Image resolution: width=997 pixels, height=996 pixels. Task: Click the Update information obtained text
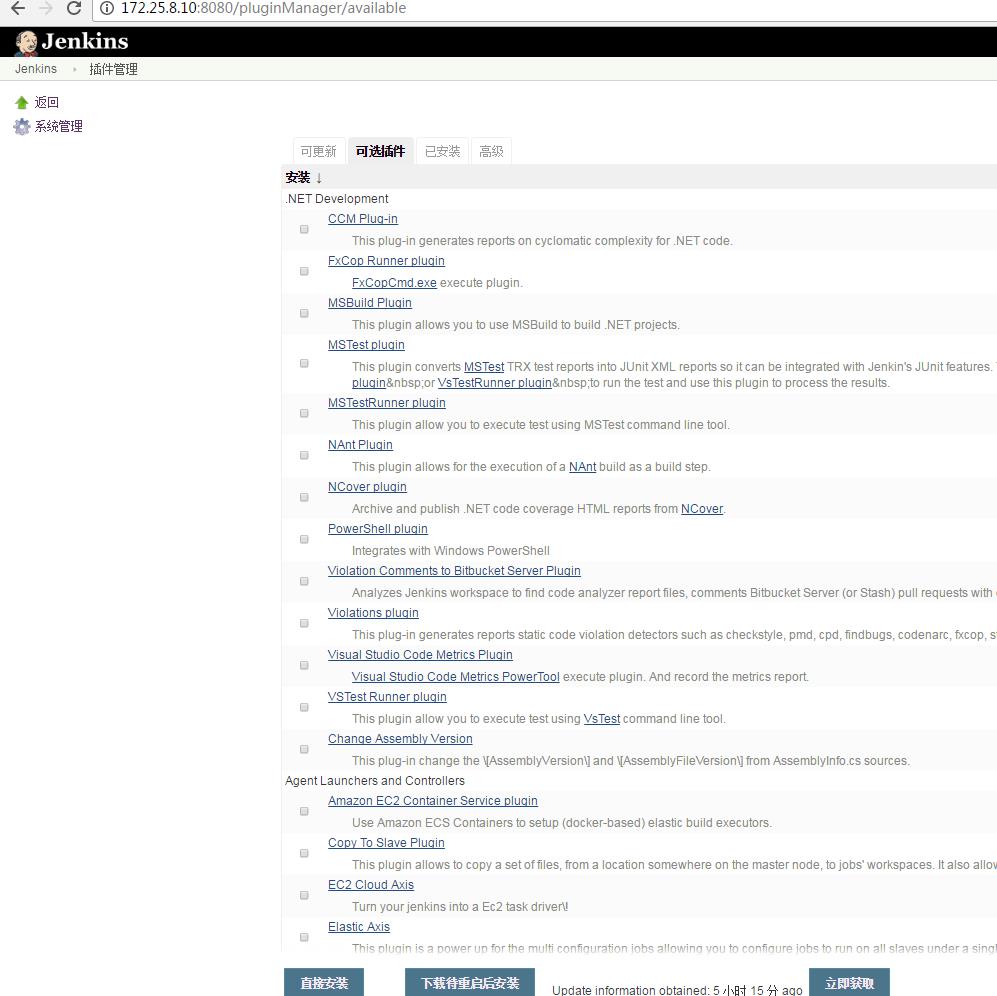click(x=677, y=990)
